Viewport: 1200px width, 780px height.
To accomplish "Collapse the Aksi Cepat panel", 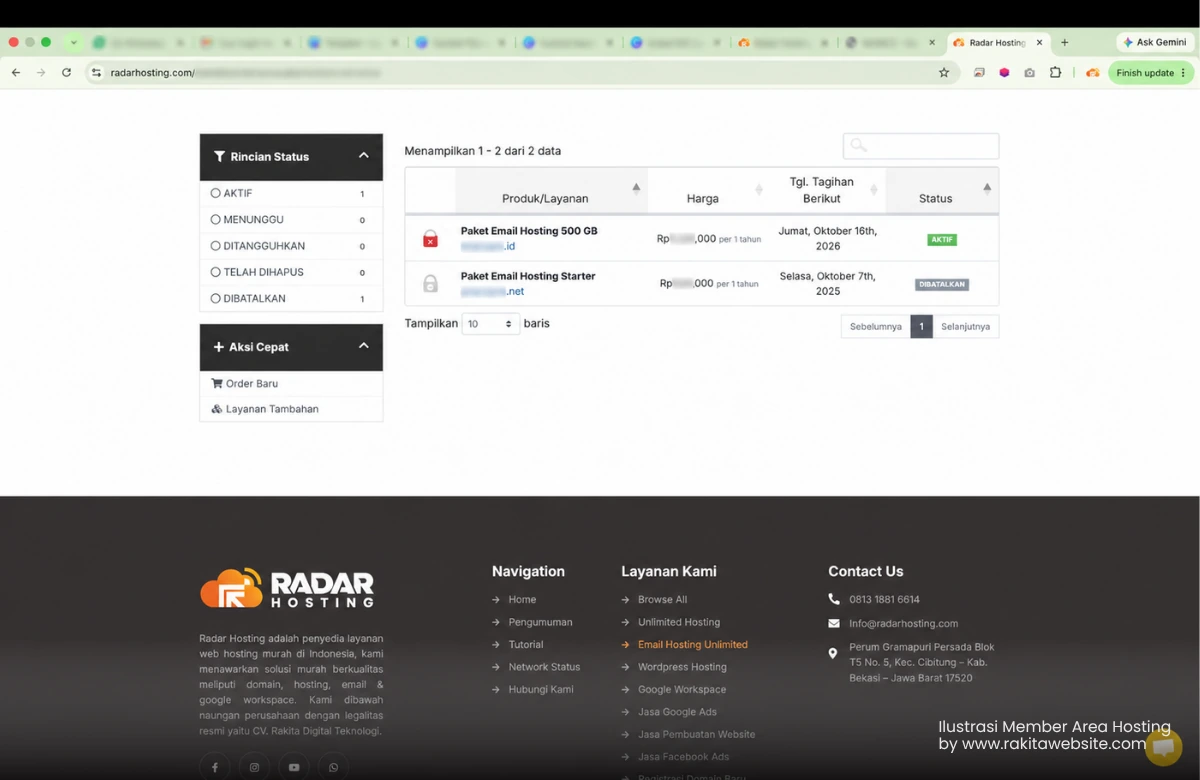I will click(364, 346).
